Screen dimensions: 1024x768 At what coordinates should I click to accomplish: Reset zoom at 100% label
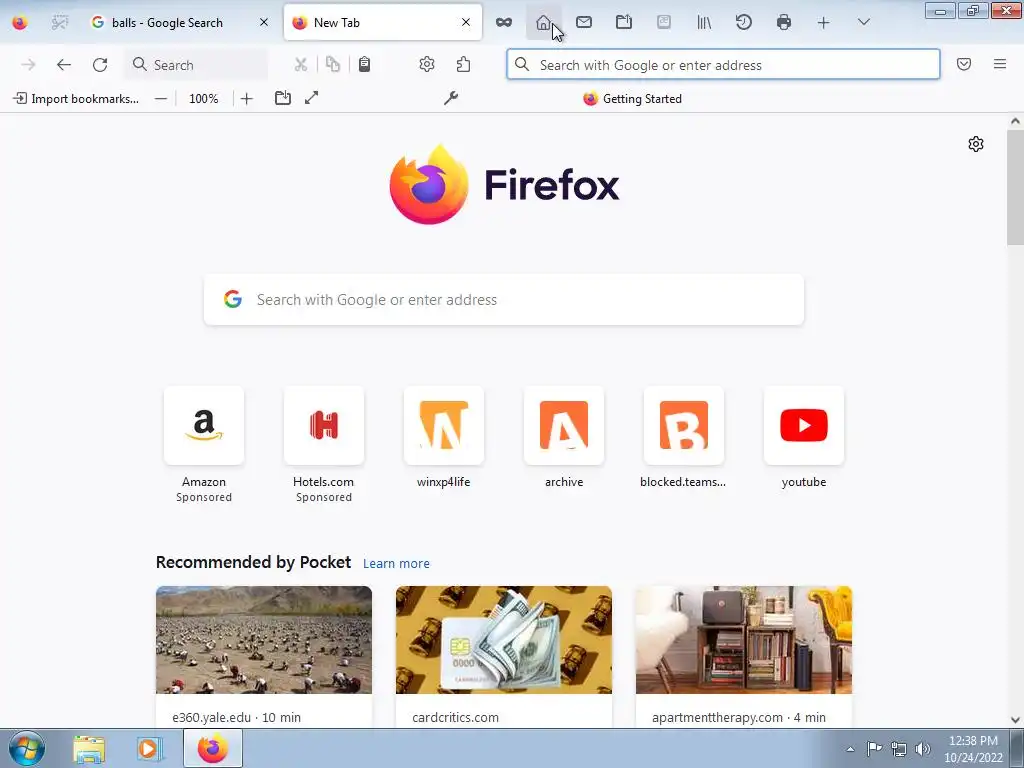pyautogui.click(x=204, y=99)
